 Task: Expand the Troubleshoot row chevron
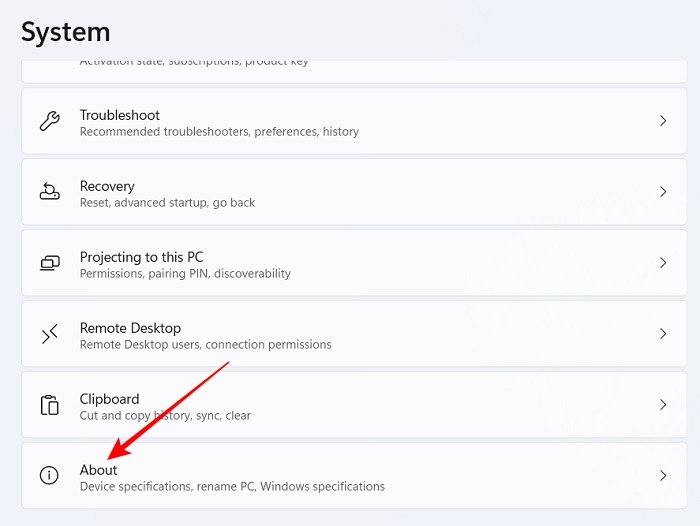(663, 121)
